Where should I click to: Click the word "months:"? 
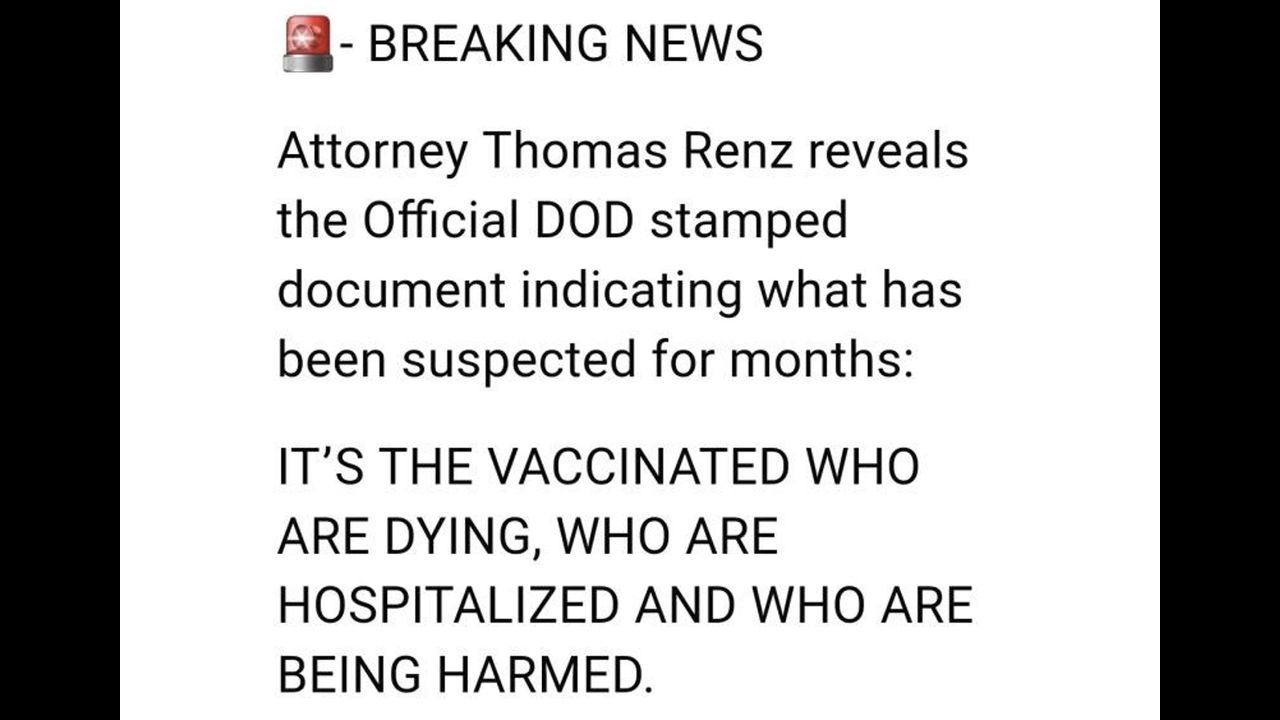coord(822,359)
